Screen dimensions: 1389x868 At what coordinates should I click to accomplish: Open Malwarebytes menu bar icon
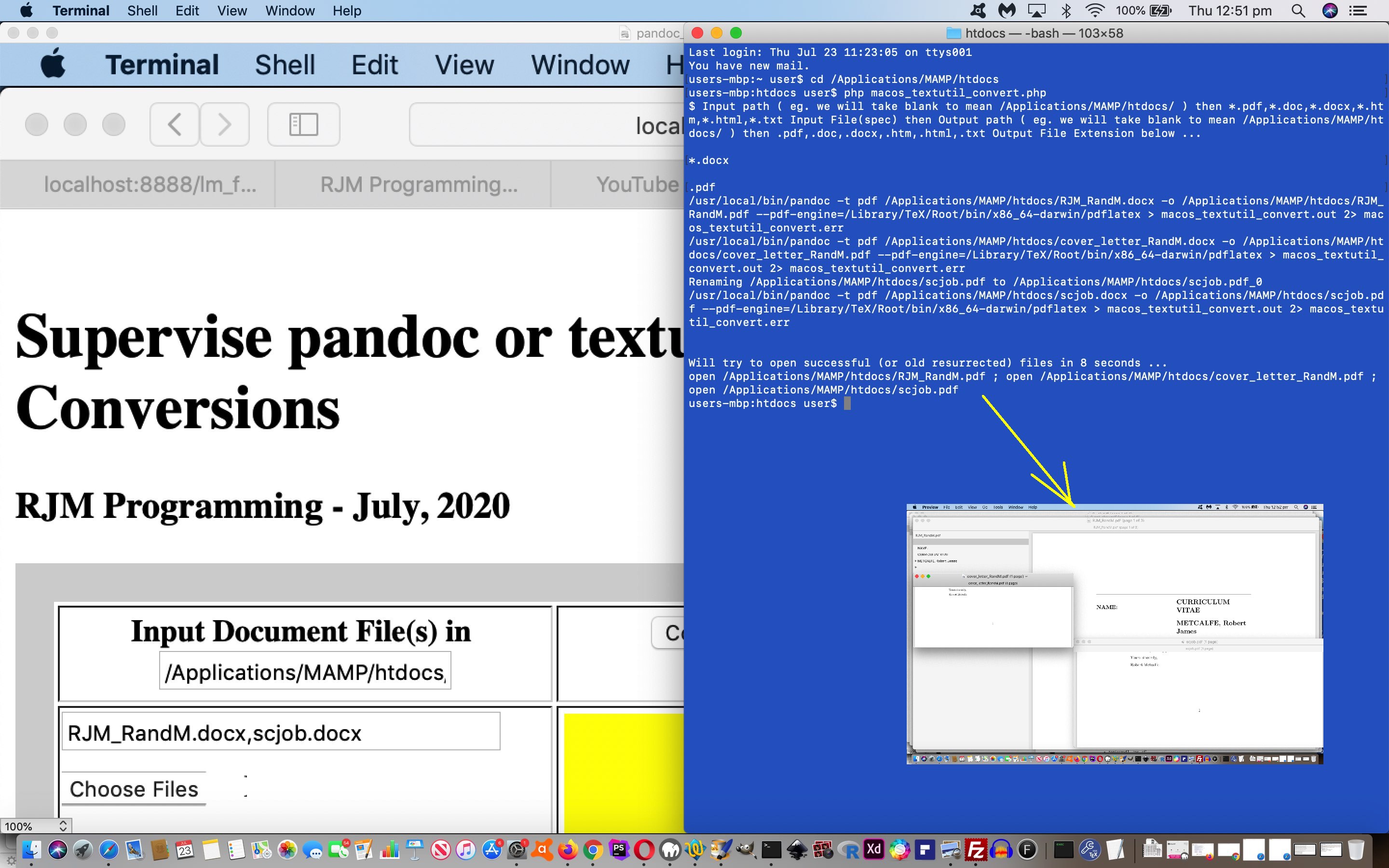tap(1007, 10)
